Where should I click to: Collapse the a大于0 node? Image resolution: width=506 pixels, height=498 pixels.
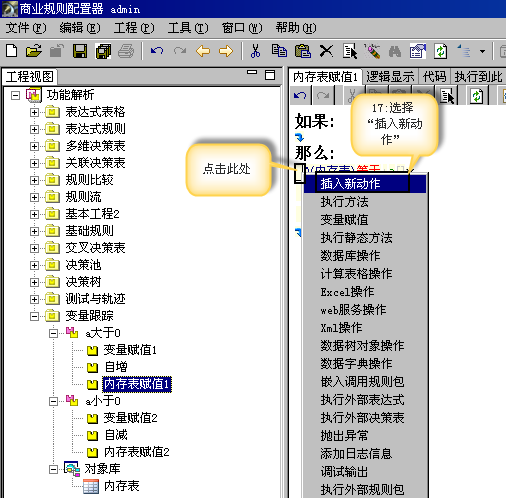click(x=53, y=333)
